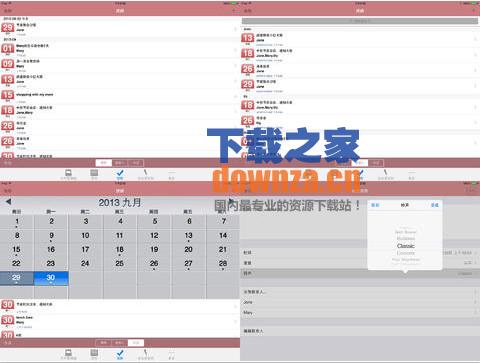Open the June row in settings form
The height and width of the screenshot is (363, 480).
pos(360,302)
